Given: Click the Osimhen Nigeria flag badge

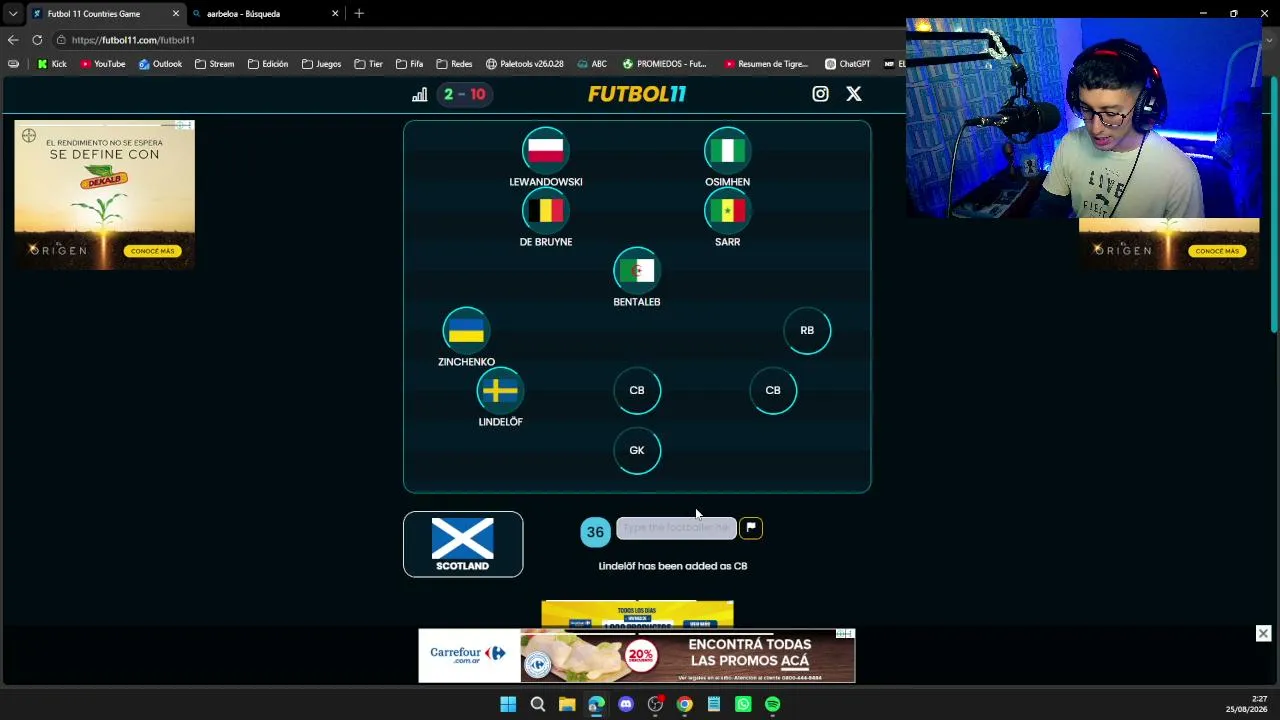Looking at the screenshot, I should click(727, 150).
